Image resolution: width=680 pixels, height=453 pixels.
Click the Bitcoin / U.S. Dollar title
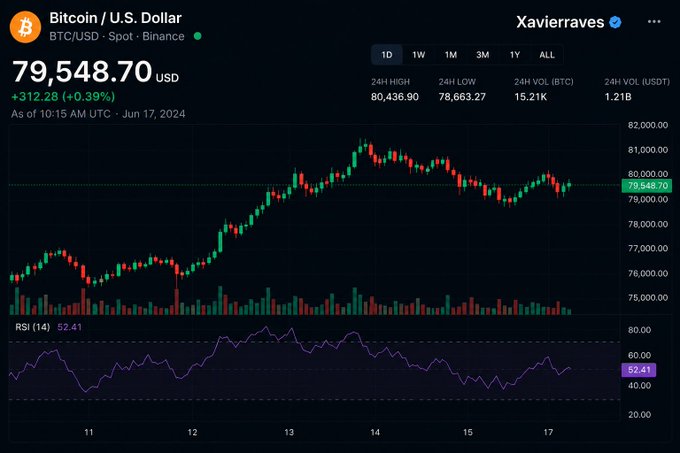pyautogui.click(x=115, y=18)
